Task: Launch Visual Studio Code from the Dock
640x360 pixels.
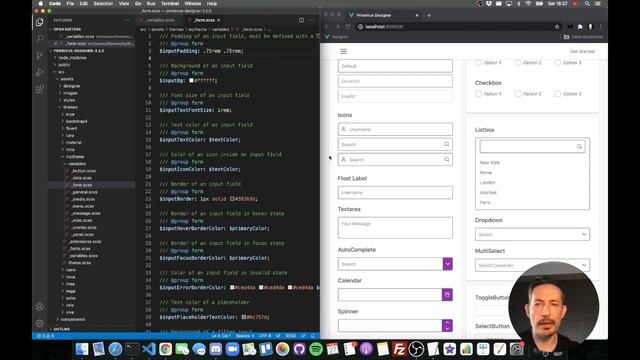Action: coord(149,349)
